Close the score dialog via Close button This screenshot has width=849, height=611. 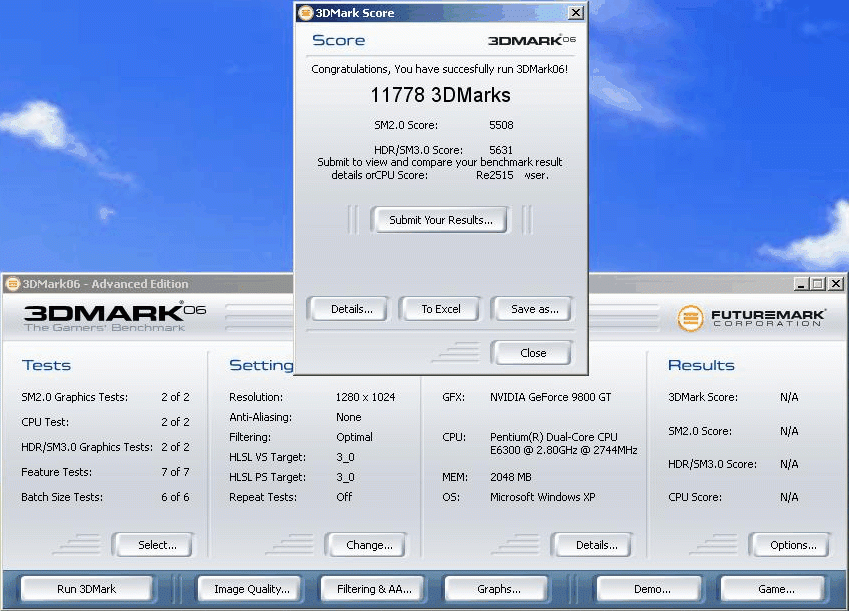pyautogui.click(x=532, y=353)
